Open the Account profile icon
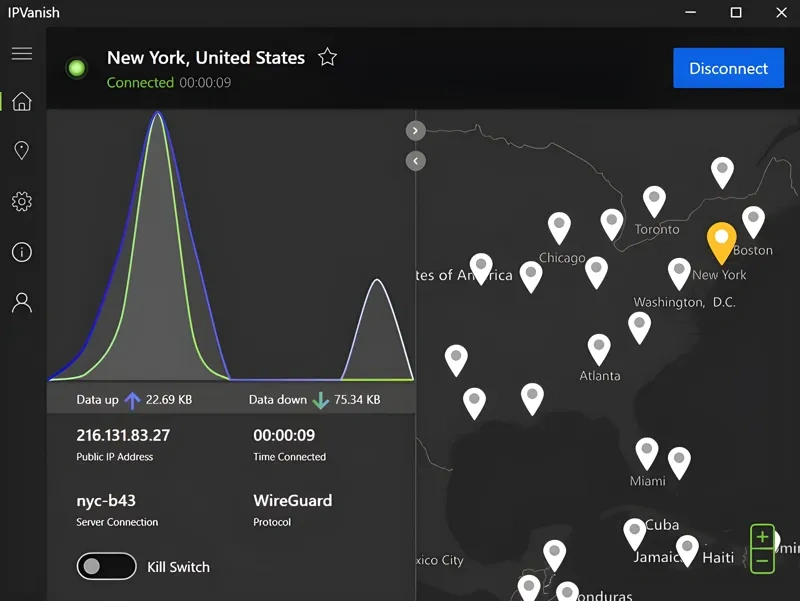800x601 pixels. click(22, 303)
